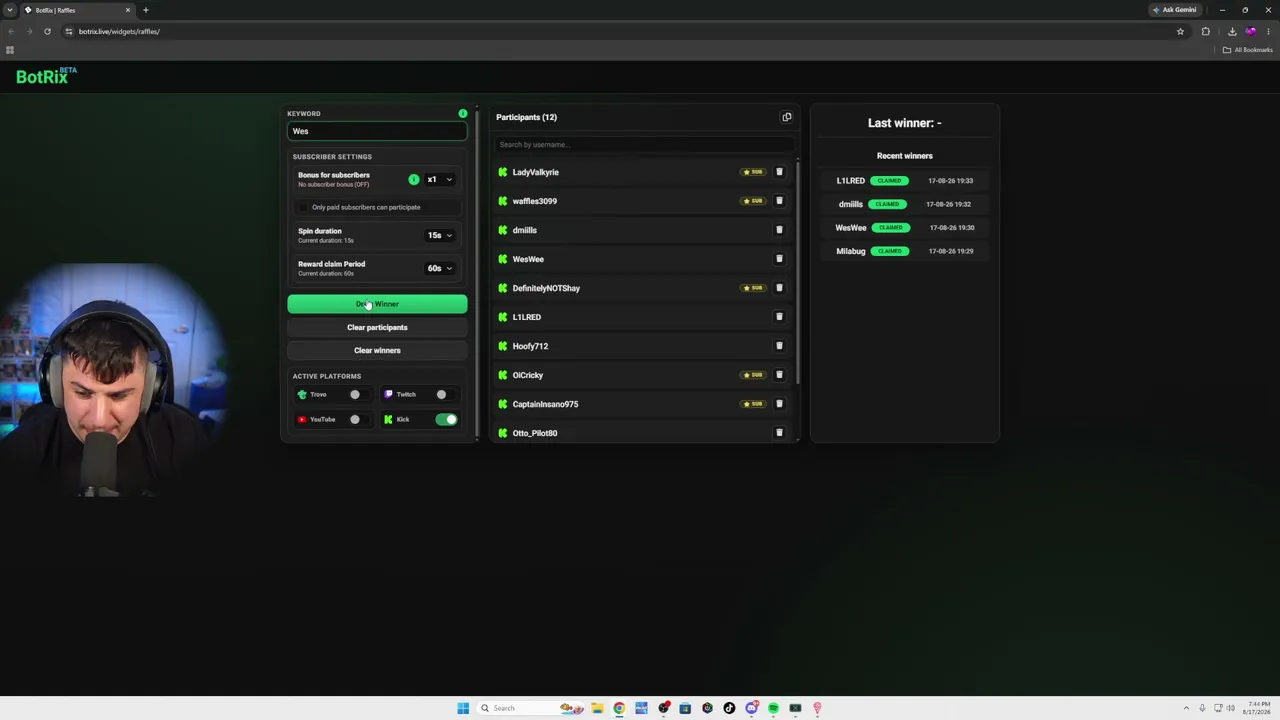Image resolution: width=1280 pixels, height=720 pixels.
Task: Select recent winner Milabug
Action: 850,251
